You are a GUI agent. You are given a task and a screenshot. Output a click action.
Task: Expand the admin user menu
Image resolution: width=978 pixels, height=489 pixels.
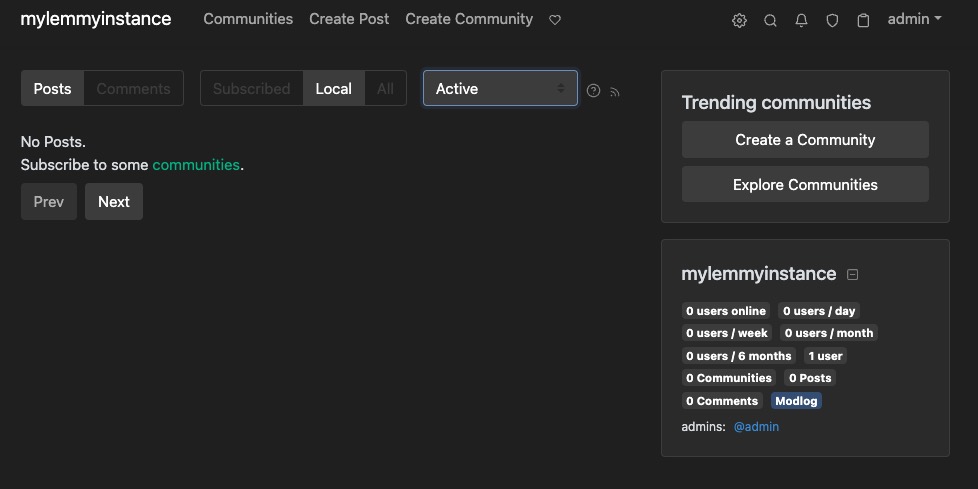tap(914, 19)
